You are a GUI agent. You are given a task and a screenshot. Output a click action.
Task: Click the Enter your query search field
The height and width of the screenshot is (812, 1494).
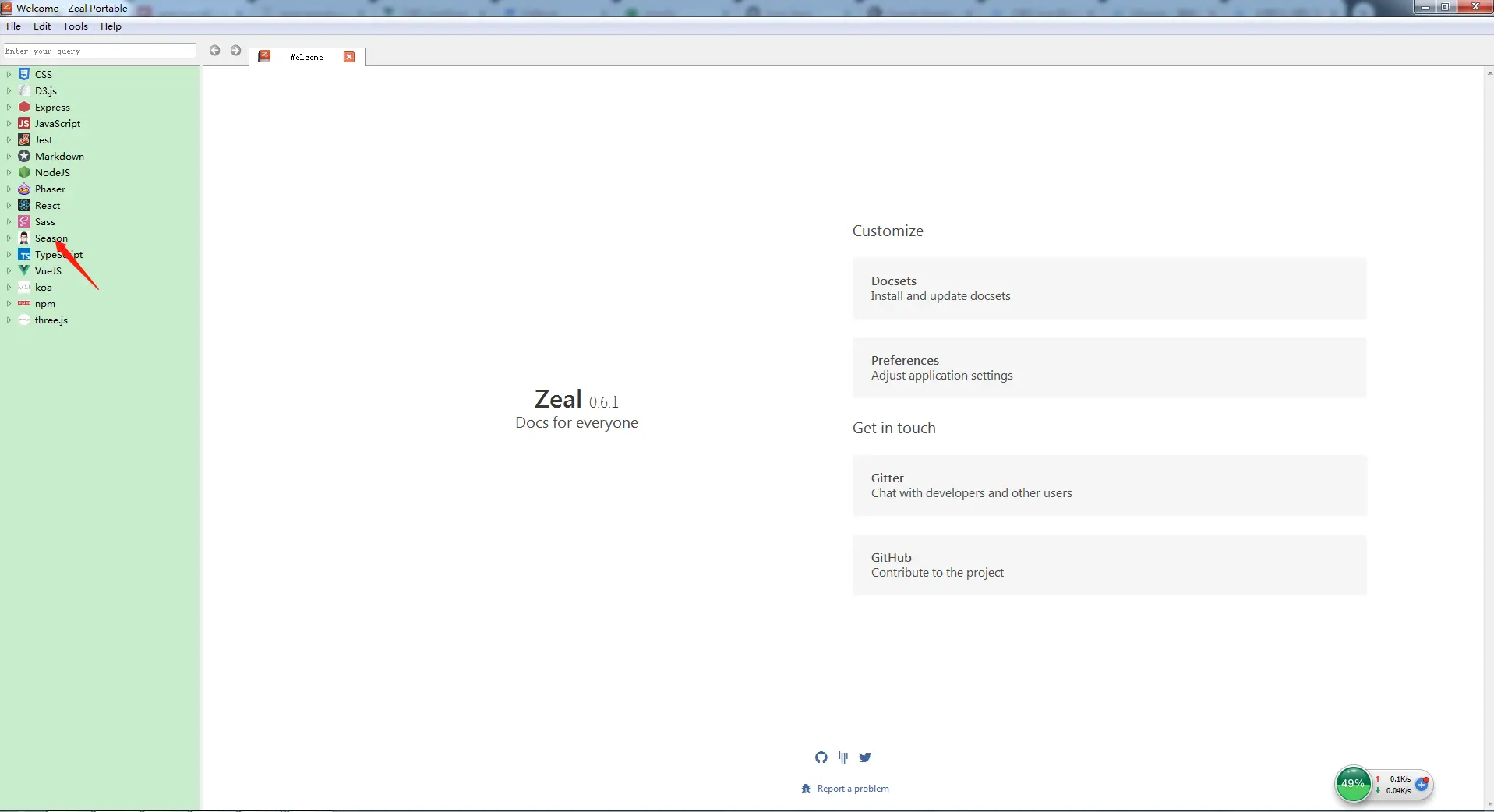coord(99,51)
